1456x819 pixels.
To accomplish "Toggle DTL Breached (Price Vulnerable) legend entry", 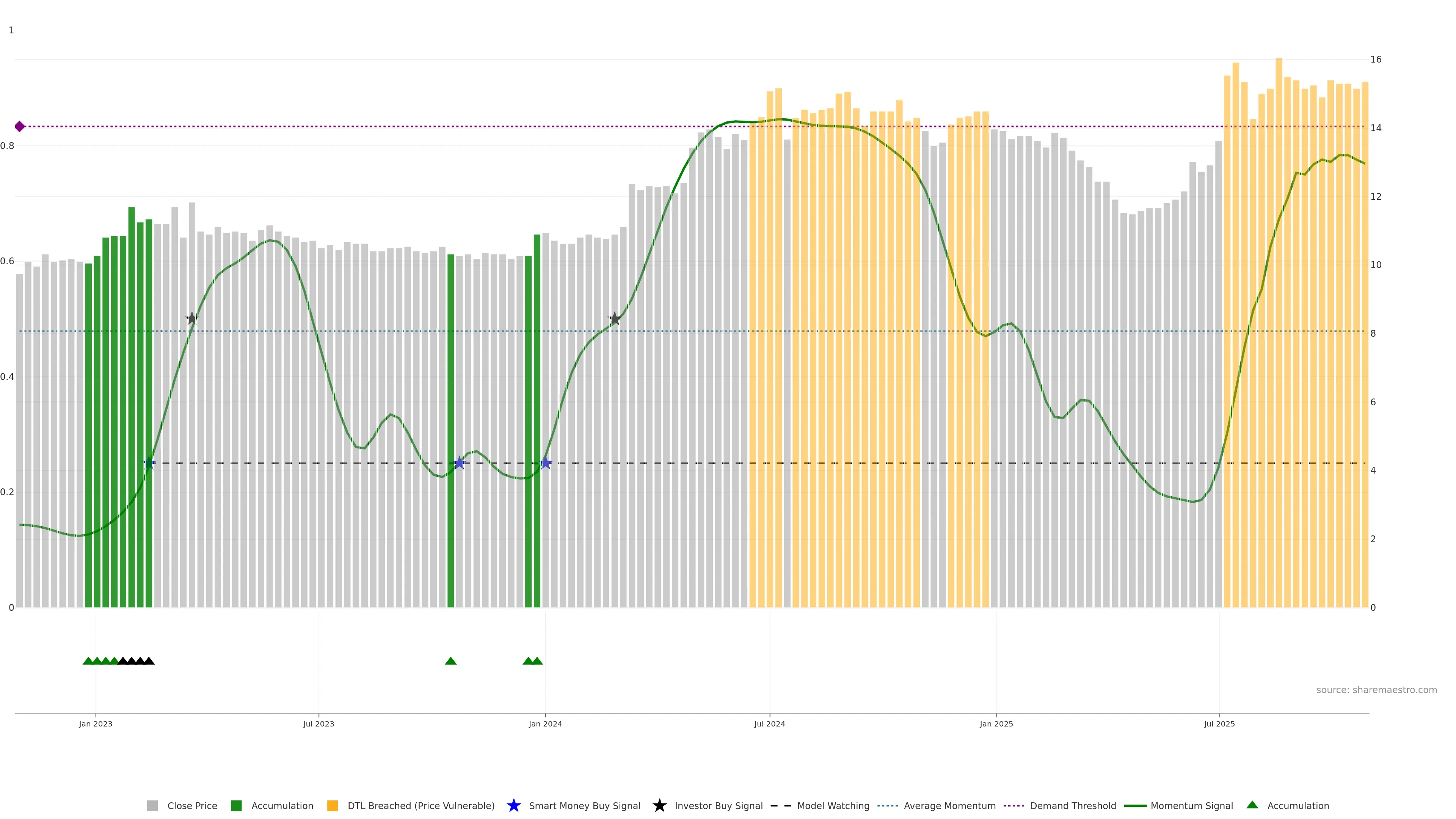I will pyautogui.click(x=420, y=805).
